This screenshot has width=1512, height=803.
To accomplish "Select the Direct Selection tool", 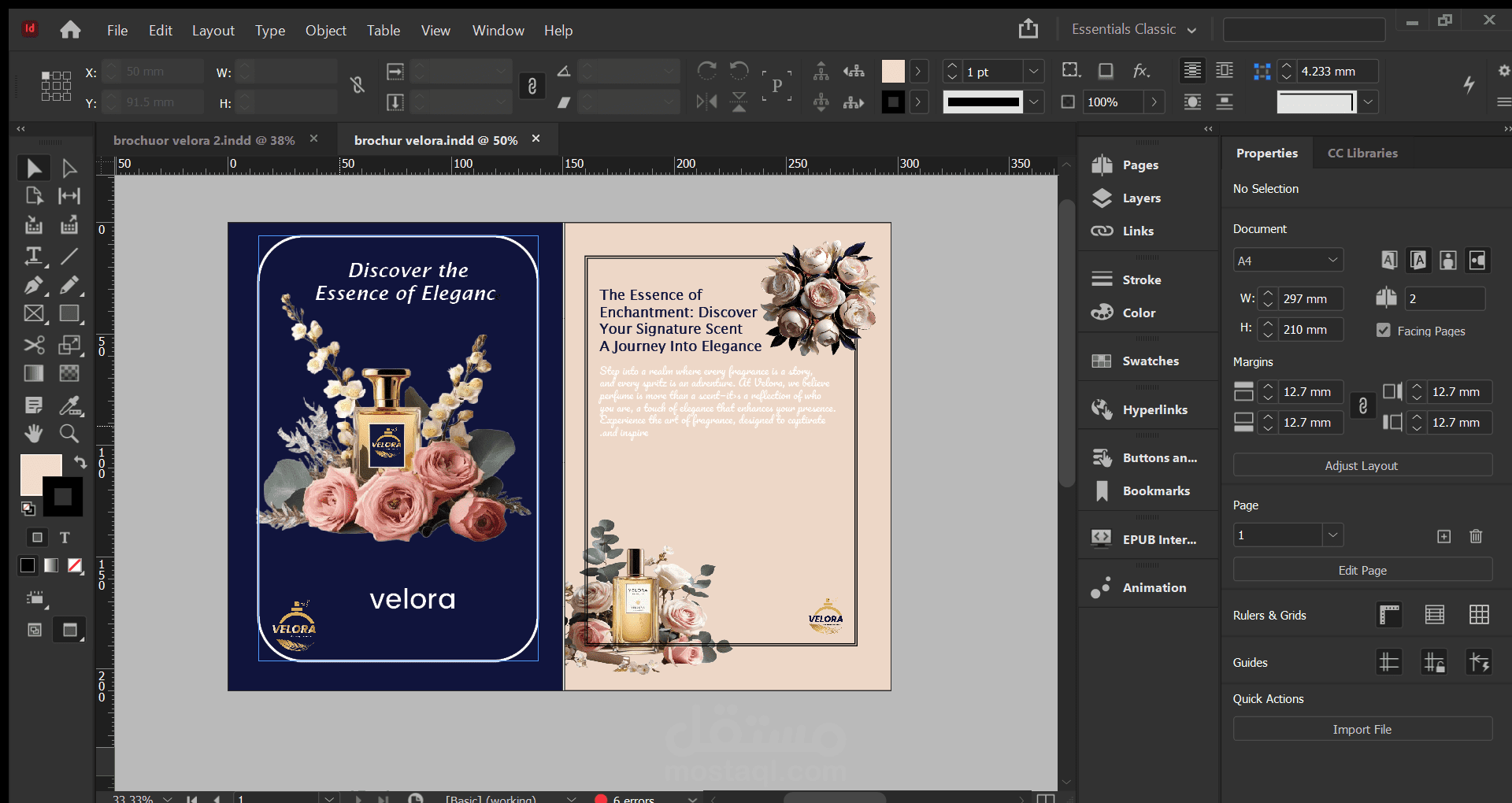I will click(69, 168).
